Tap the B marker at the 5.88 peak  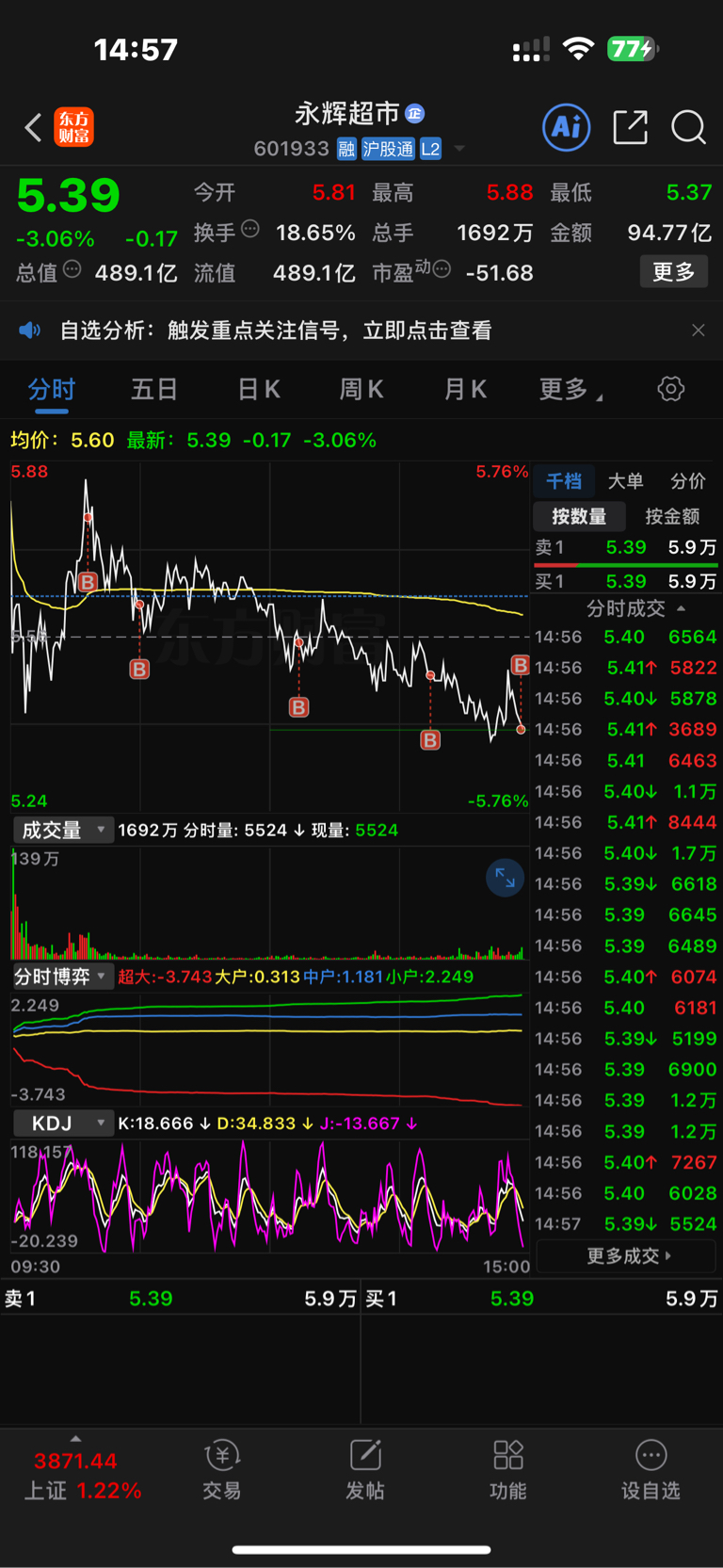tap(88, 582)
